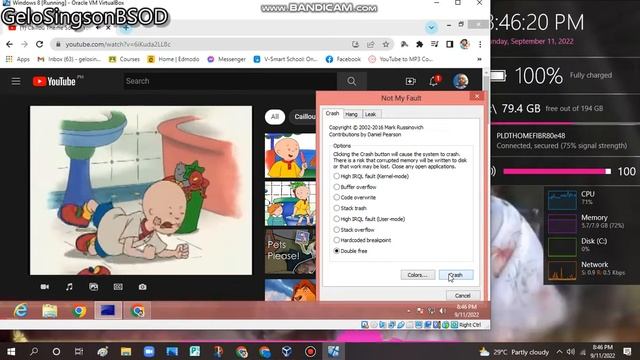This screenshot has width=640, height=360.
Task: Open host taskbar Search magnifier
Action: (x=34, y=351)
